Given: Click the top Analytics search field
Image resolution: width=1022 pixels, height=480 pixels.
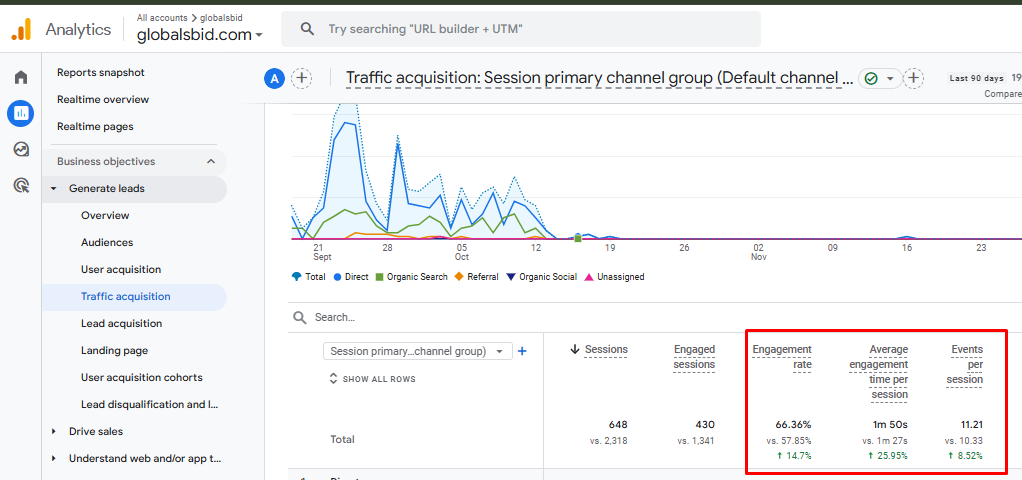Looking at the screenshot, I should click(x=520, y=30).
